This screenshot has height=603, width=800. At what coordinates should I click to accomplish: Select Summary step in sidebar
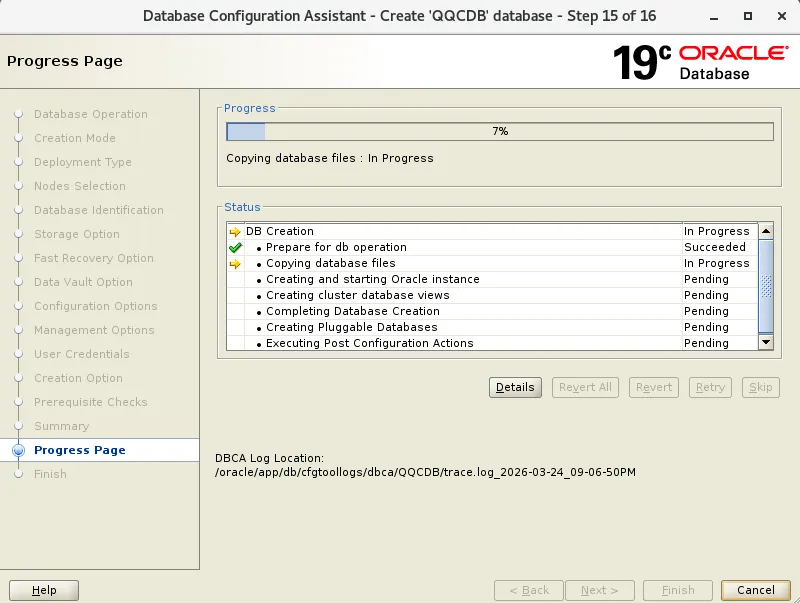click(x=61, y=426)
